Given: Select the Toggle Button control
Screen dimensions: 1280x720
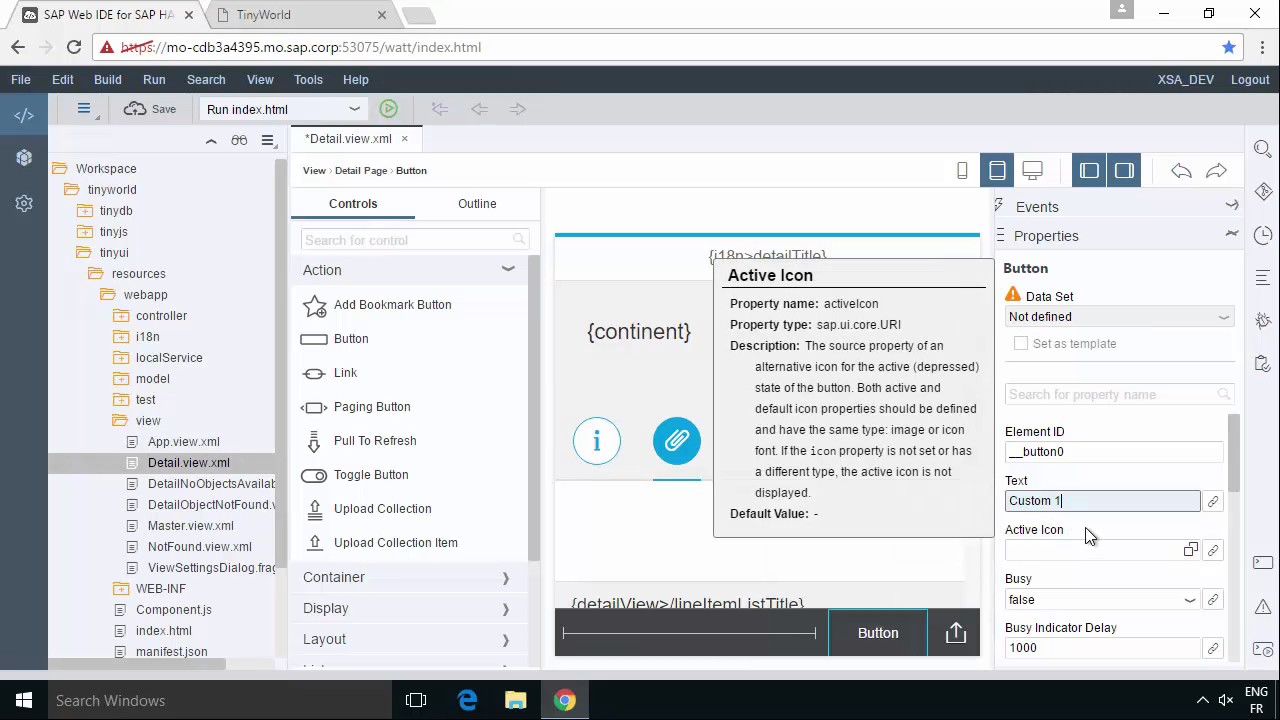Looking at the screenshot, I should click(x=371, y=475).
